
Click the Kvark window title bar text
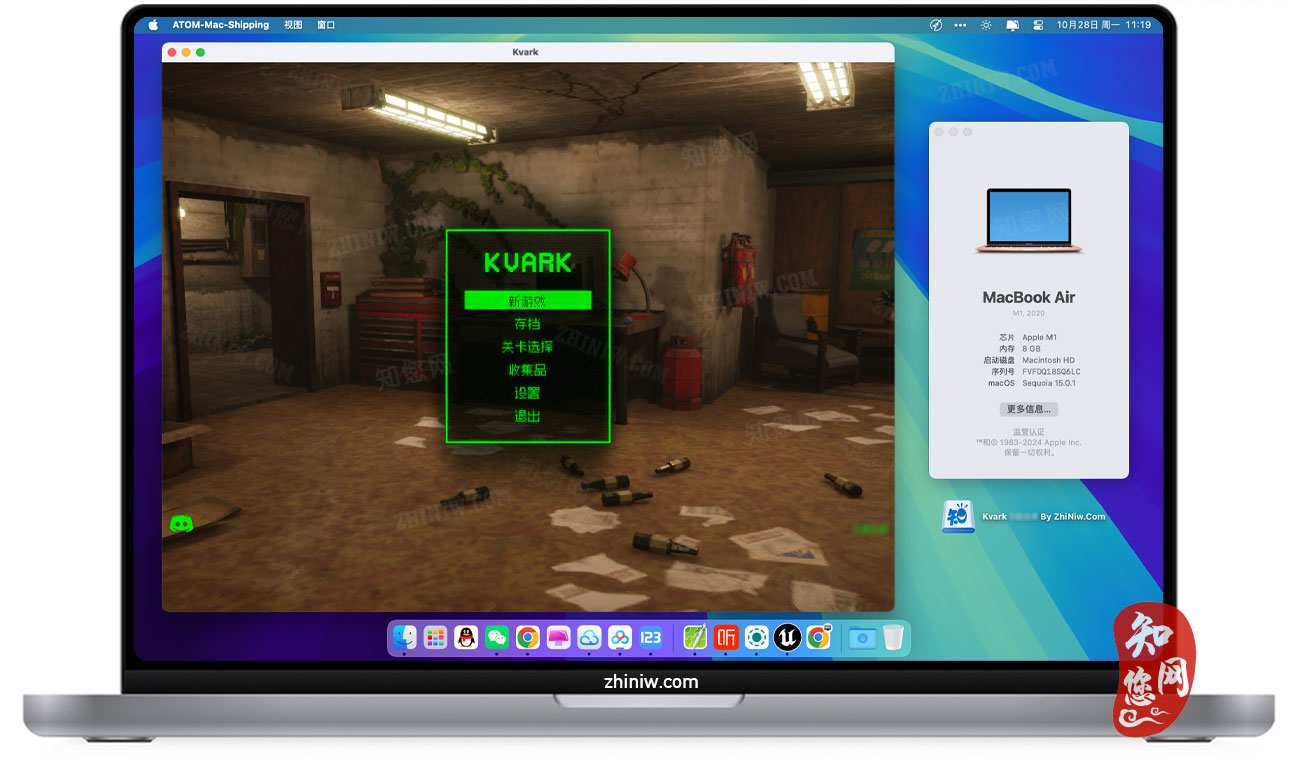coord(525,52)
